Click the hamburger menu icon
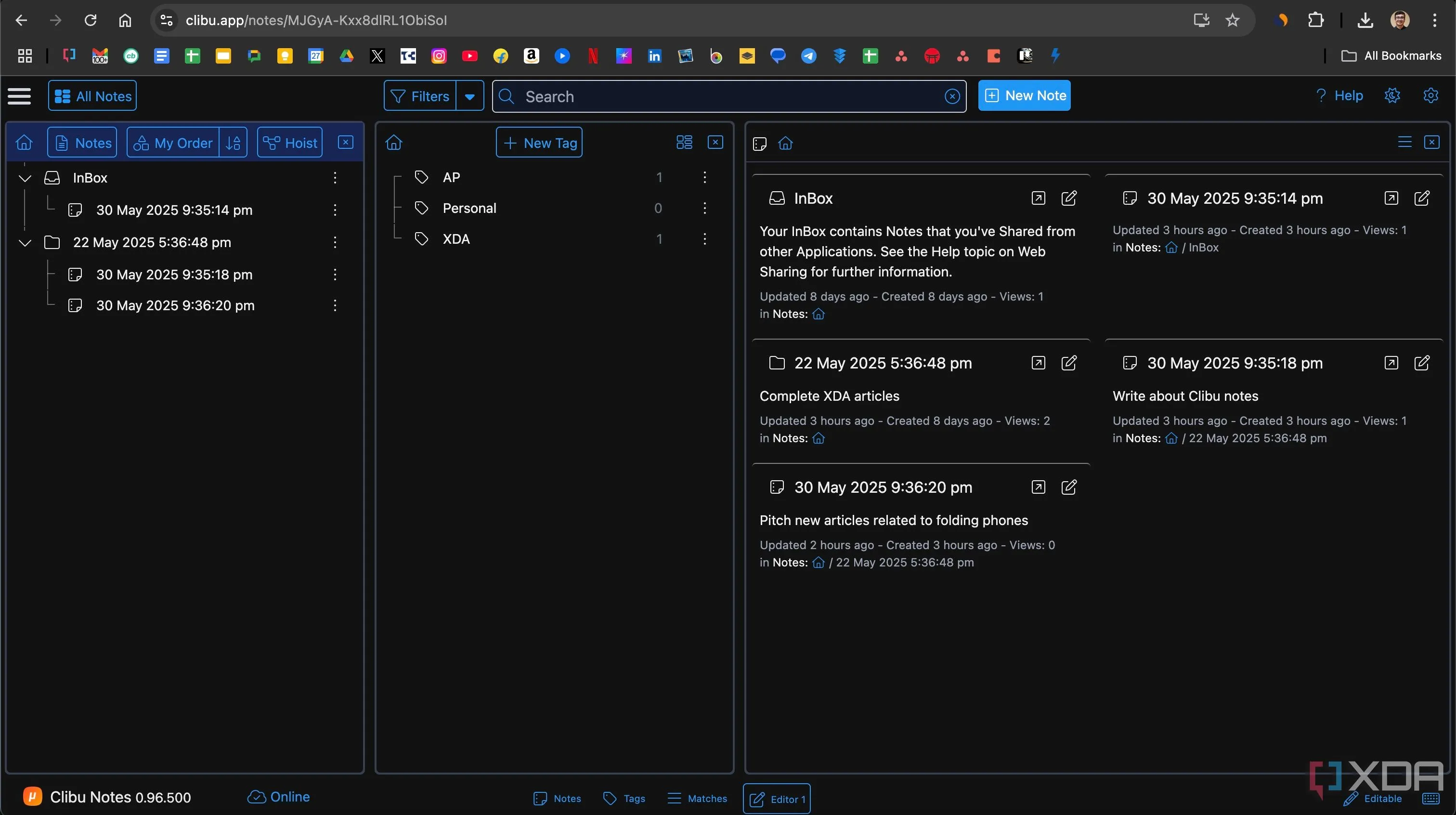Viewport: 1456px width, 815px height. click(x=19, y=95)
